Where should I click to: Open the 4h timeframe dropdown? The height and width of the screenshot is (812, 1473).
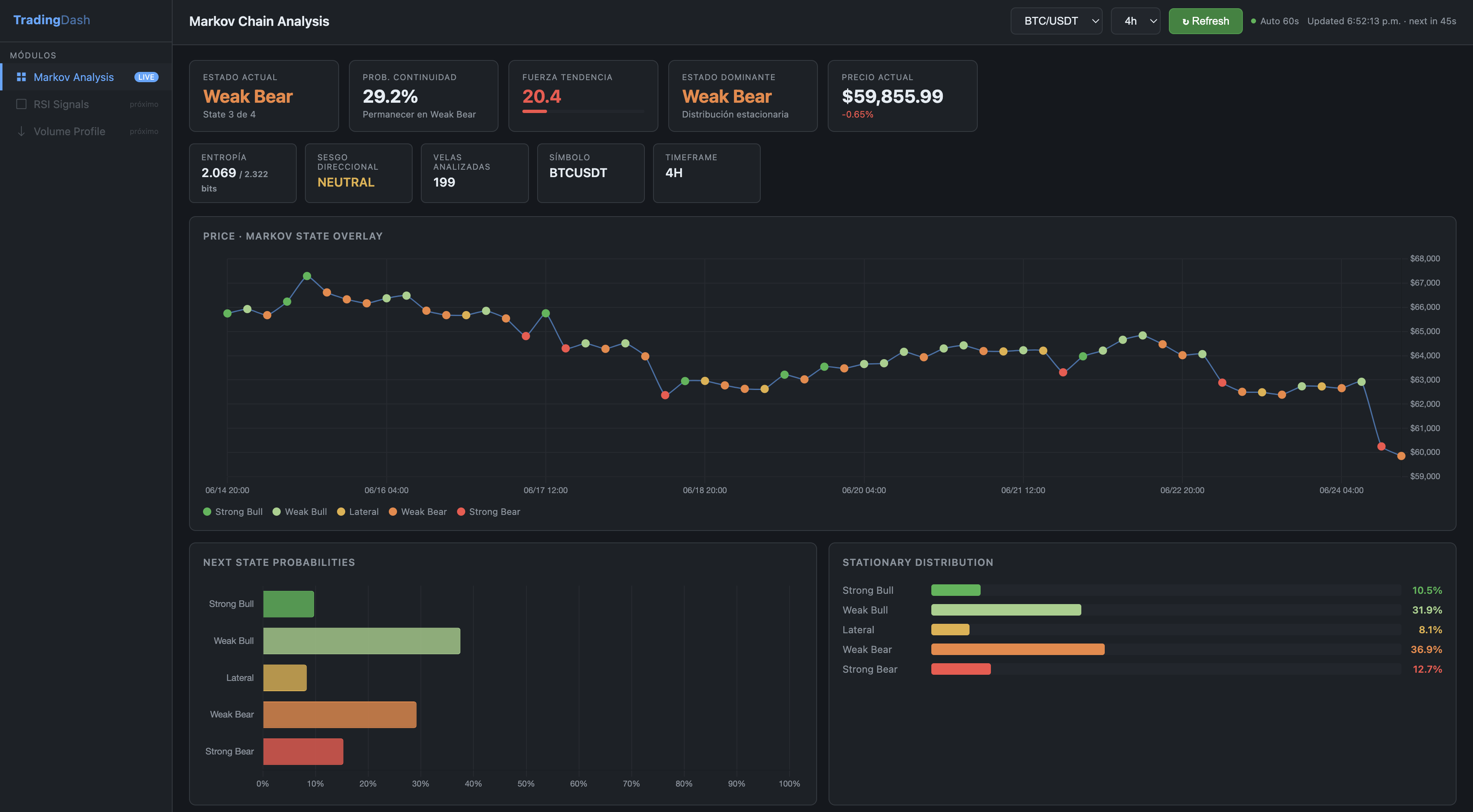pyautogui.click(x=1135, y=21)
